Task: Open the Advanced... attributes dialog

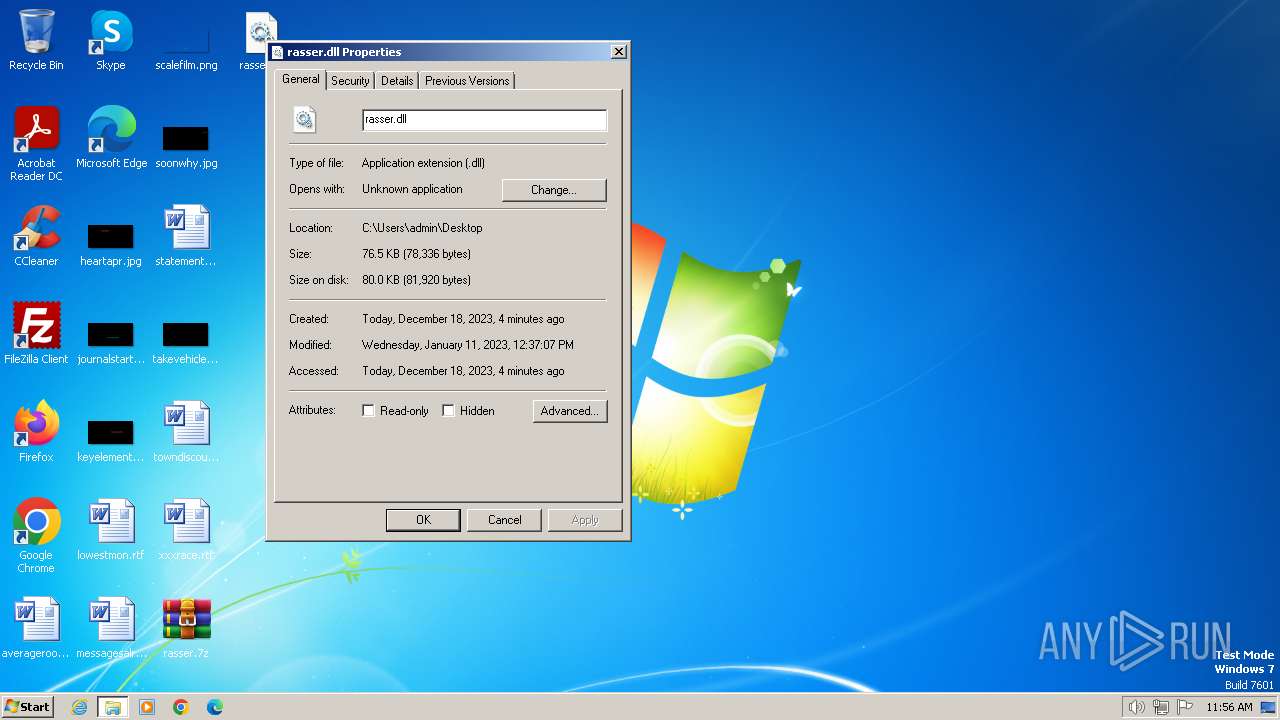Action: pyautogui.click(x=570, y=411)
